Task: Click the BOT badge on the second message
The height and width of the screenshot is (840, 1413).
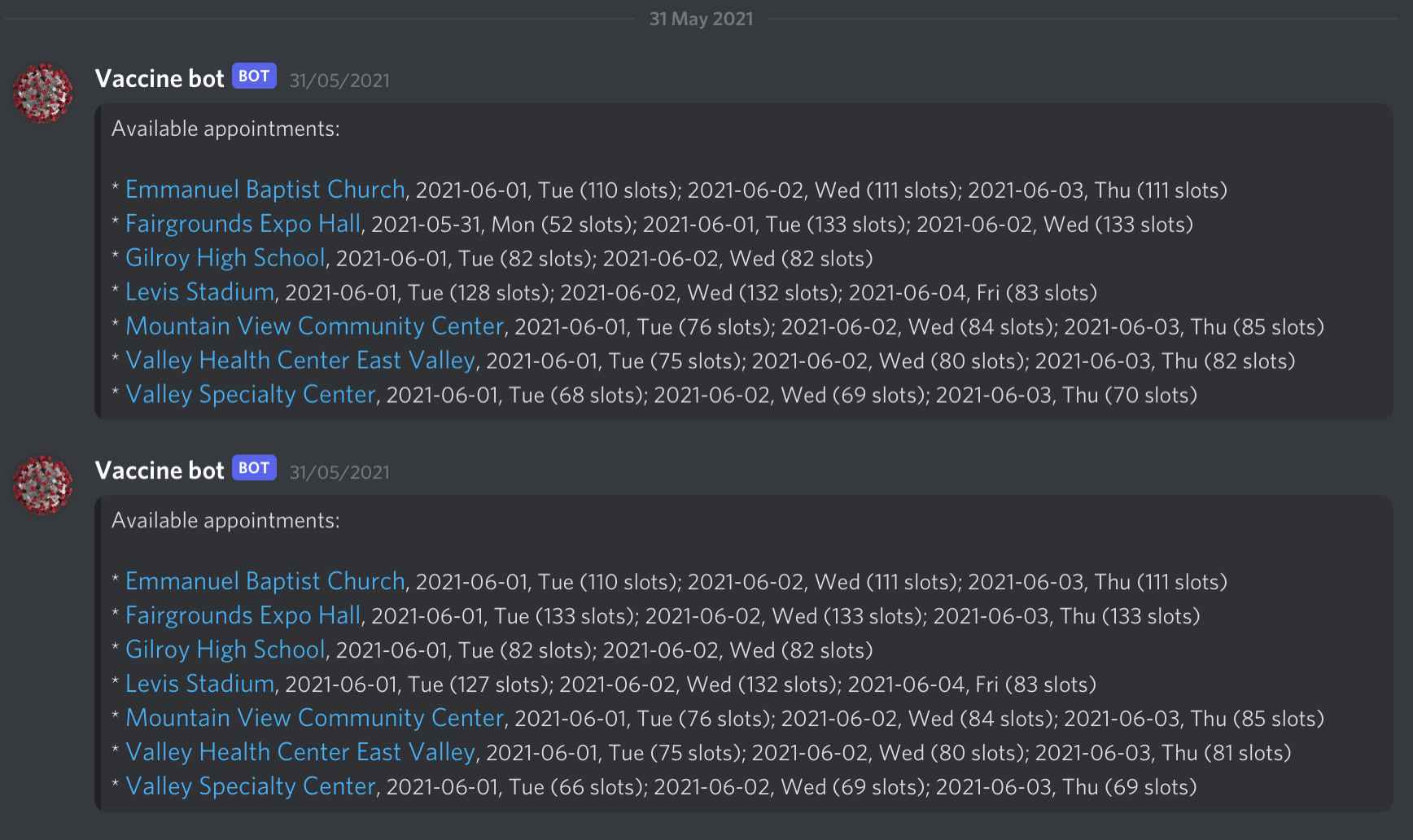Action: (x=253, y=468)
